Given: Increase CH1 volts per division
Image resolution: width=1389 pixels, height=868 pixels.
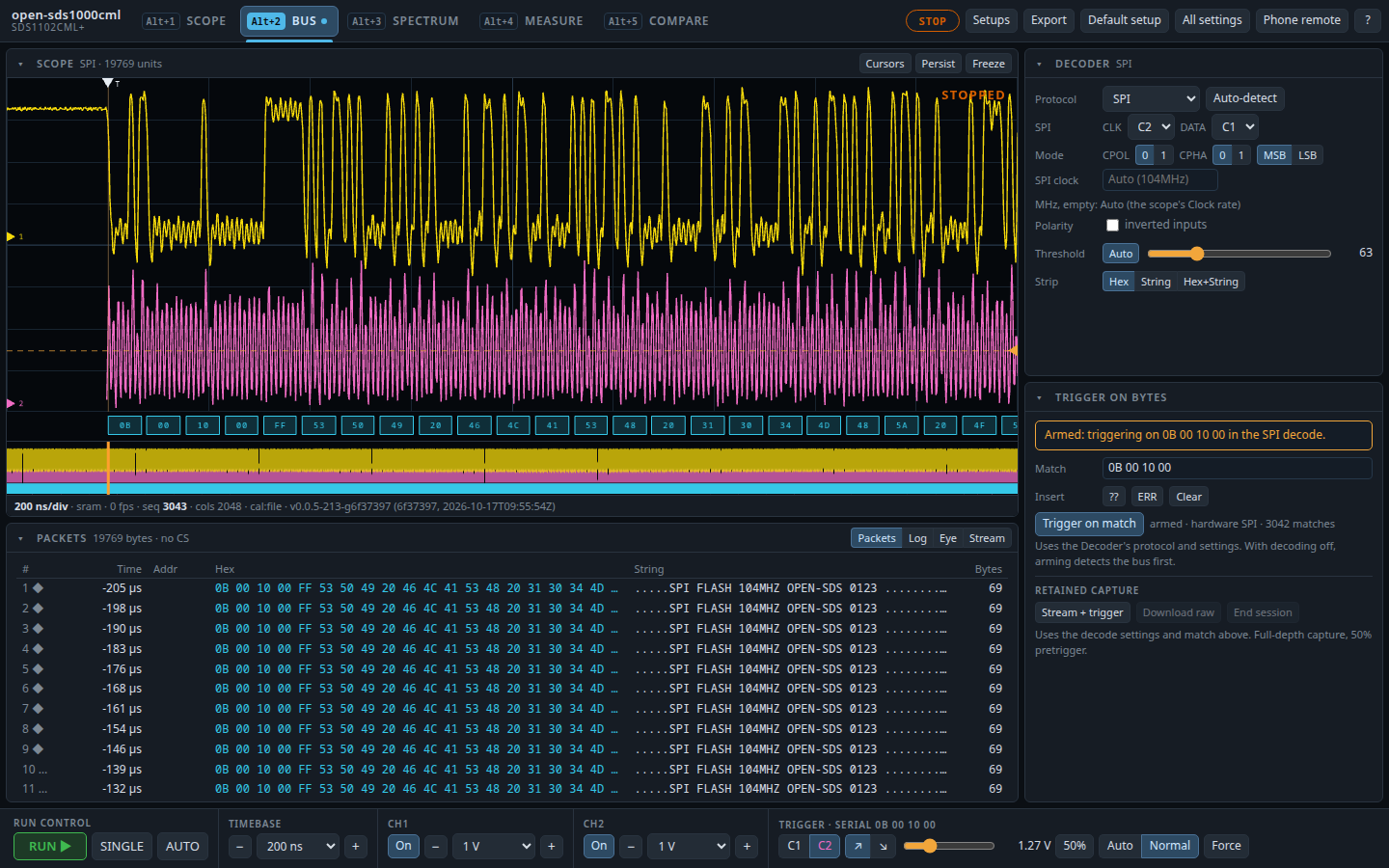Looking at the screenshot, I should pos(552,846).
